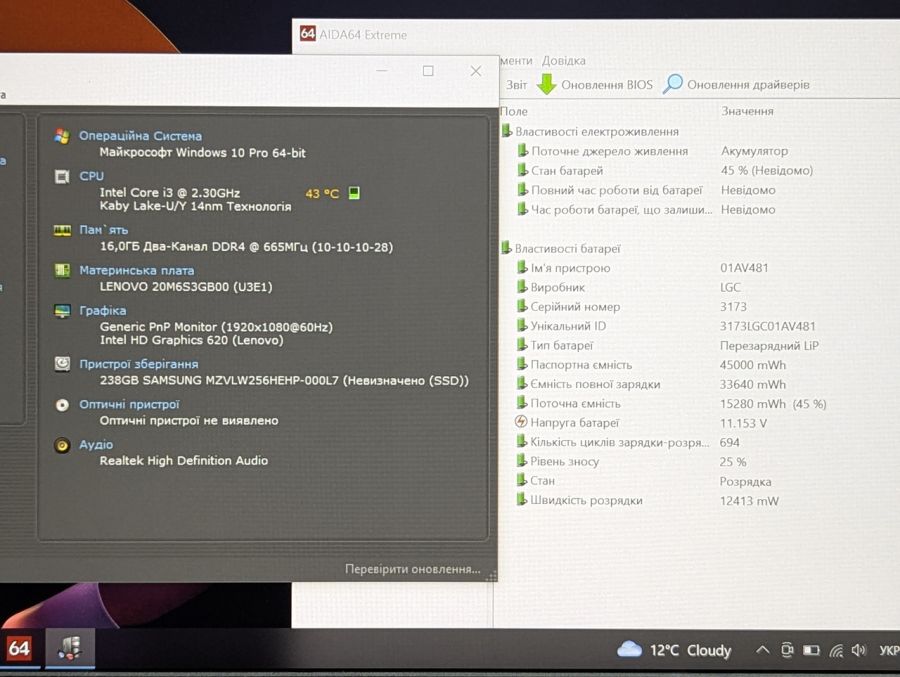Click the icon beside Тип батареї
The image size is (900, 677).
click(521, 345)
